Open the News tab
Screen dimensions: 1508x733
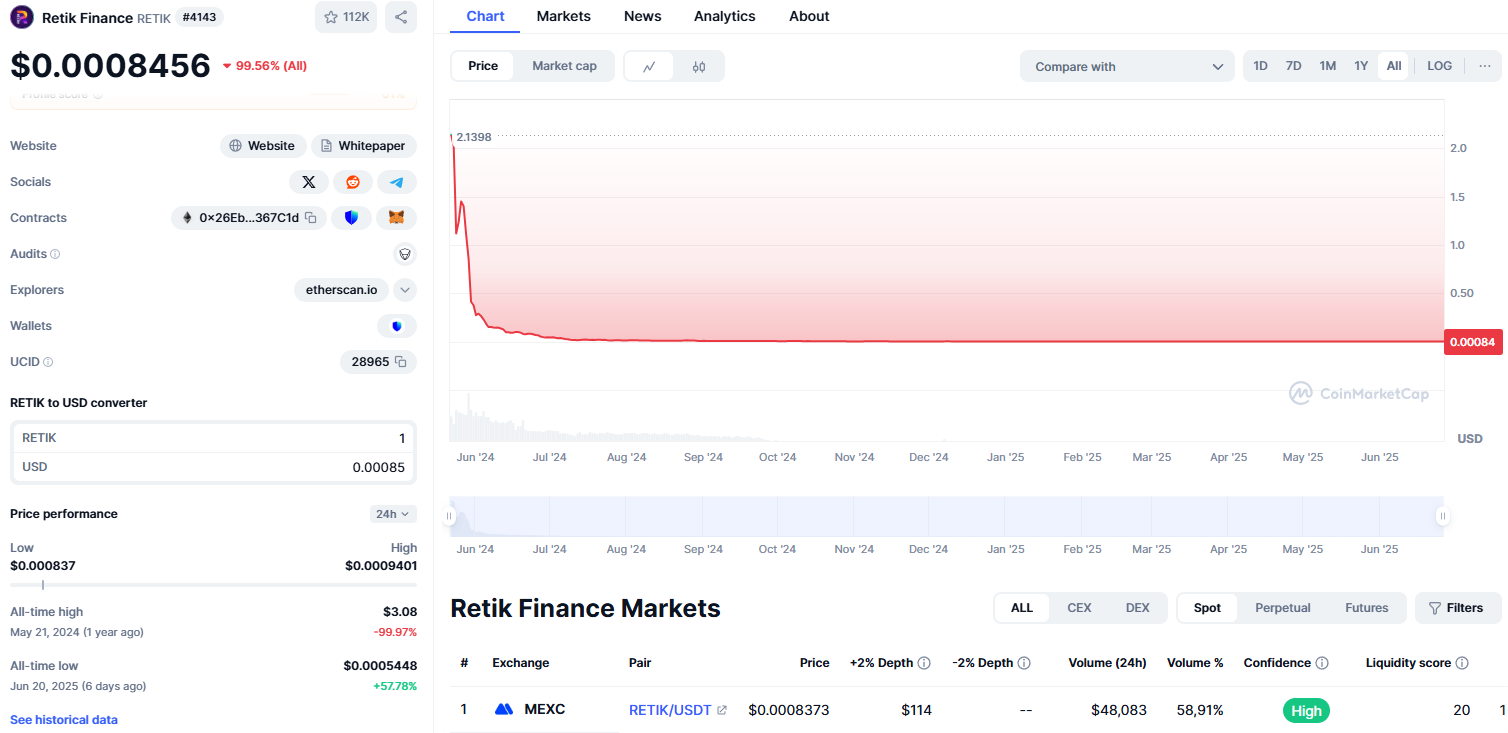642,16
